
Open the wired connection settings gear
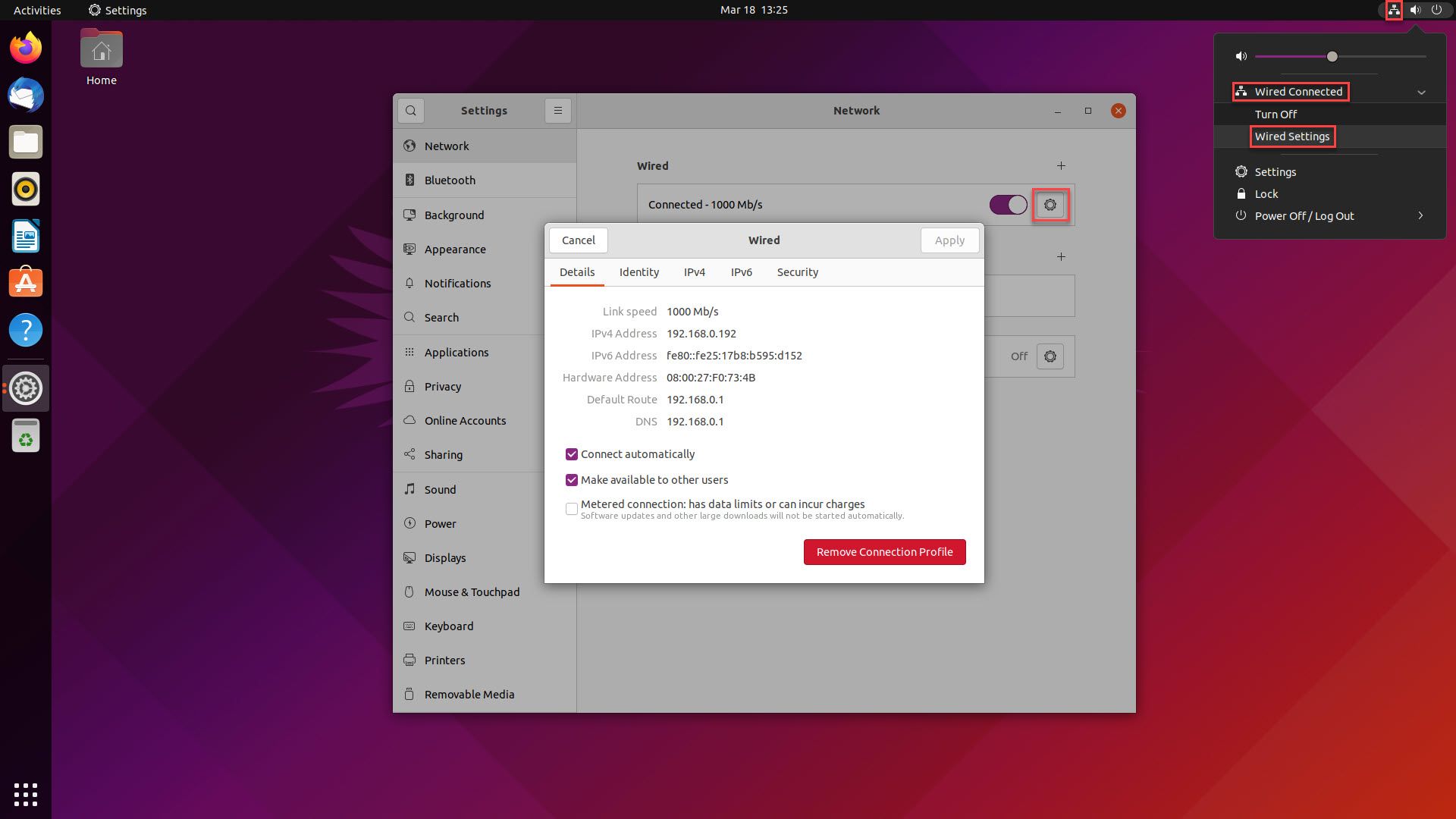(1050, 205)
